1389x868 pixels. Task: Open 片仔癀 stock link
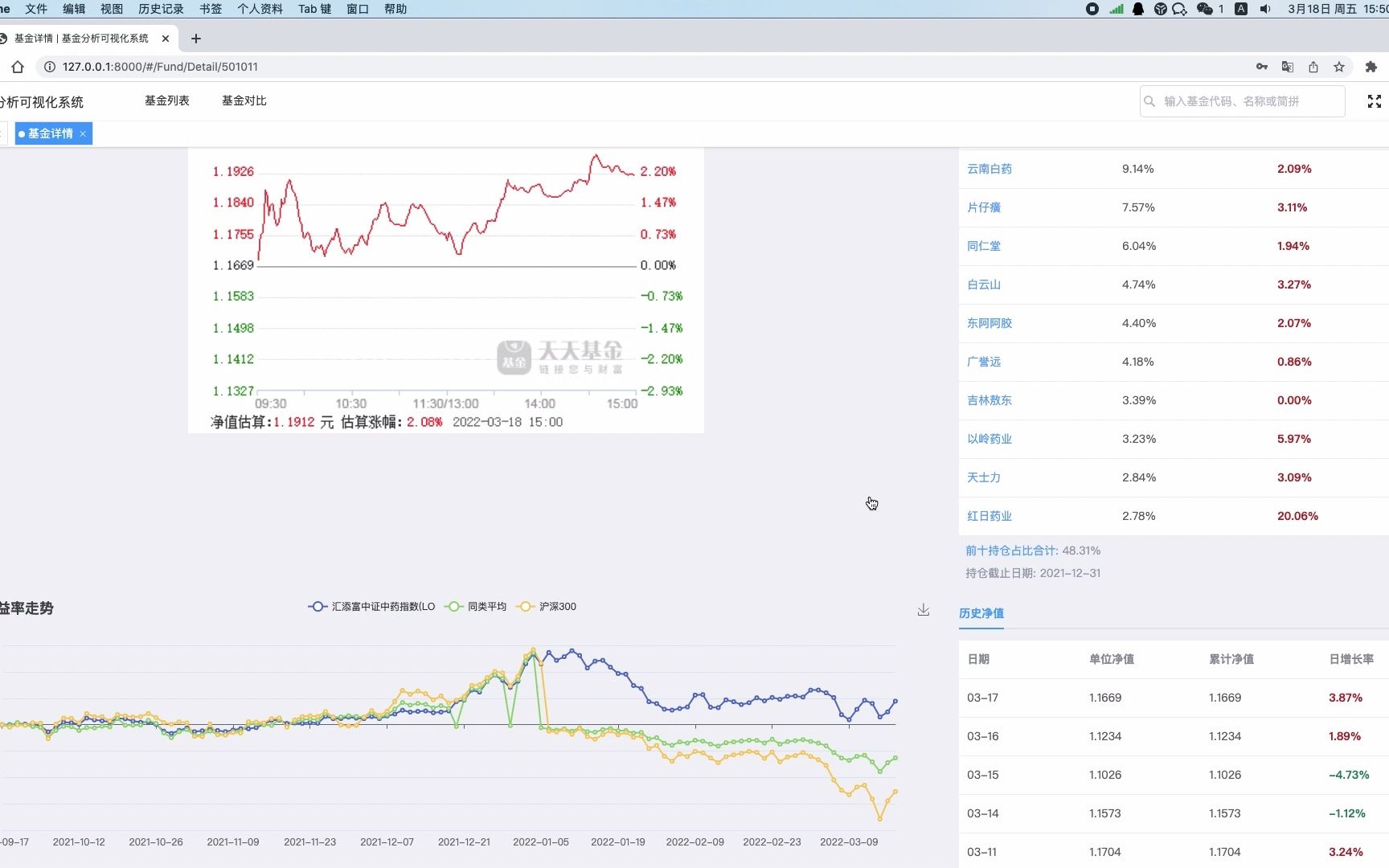(x=984, y=207)
